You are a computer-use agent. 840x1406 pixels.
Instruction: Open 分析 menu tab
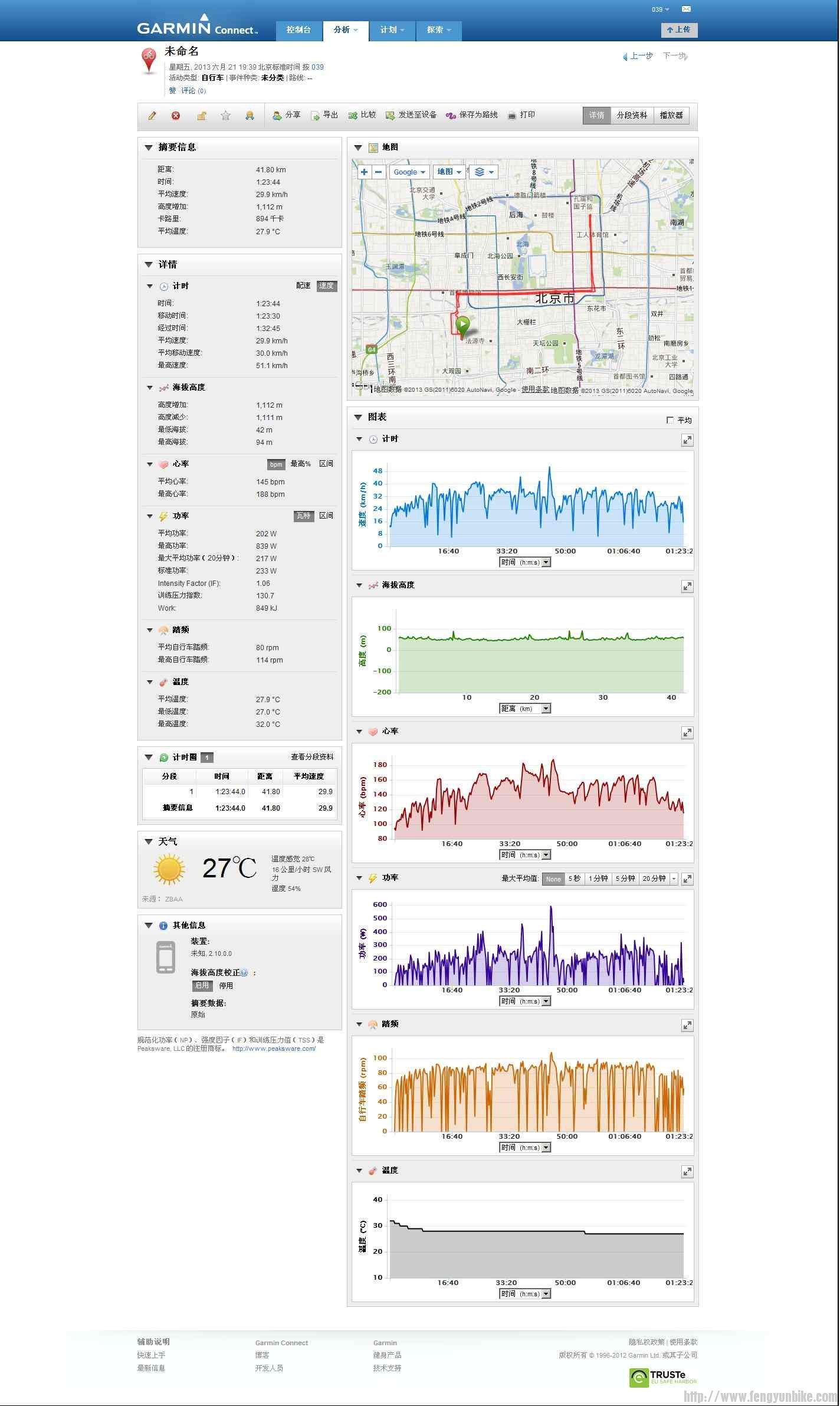346,30
